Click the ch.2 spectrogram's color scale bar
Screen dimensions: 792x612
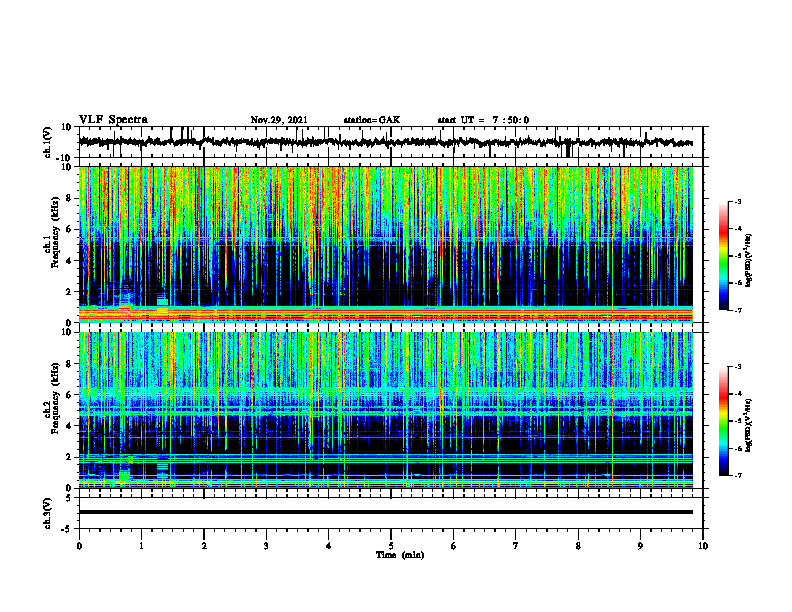click(723, 421)
